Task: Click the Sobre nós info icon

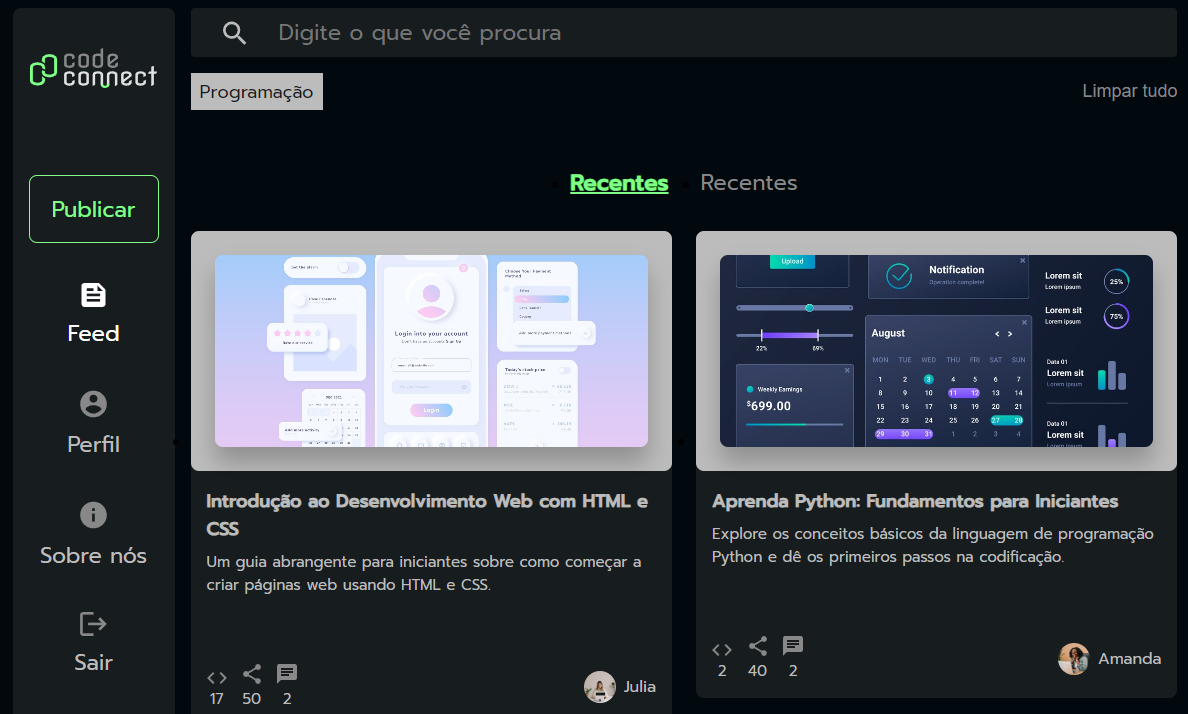Action: pos(93,515)
